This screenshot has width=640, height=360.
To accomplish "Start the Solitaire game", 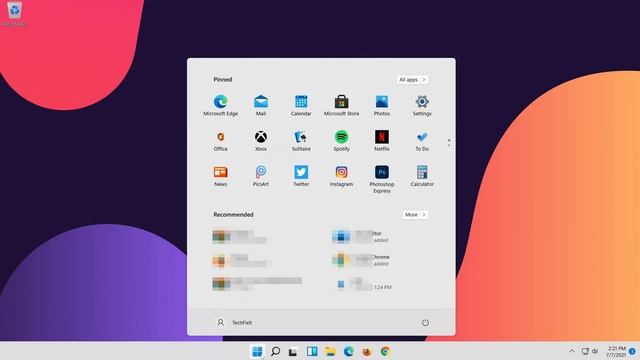I will pyautogui.click(x=301, y=141).
